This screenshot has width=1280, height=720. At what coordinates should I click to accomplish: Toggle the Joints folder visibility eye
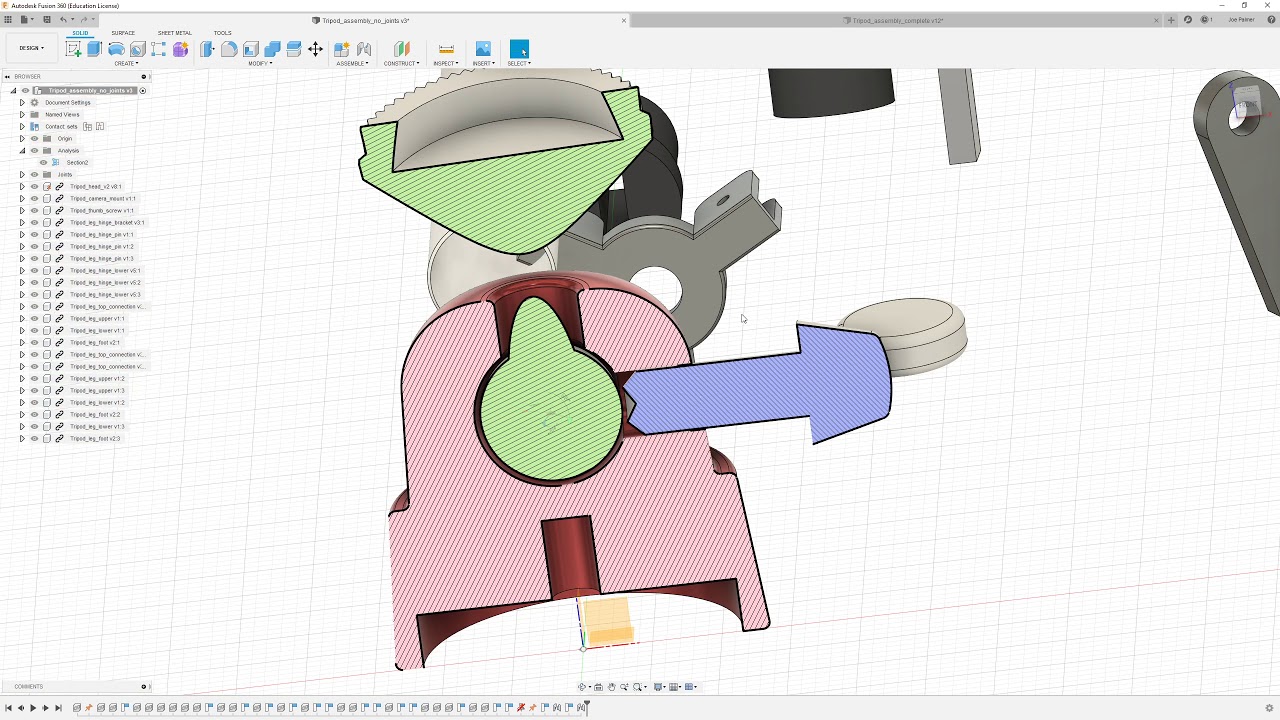coord(34,174)
